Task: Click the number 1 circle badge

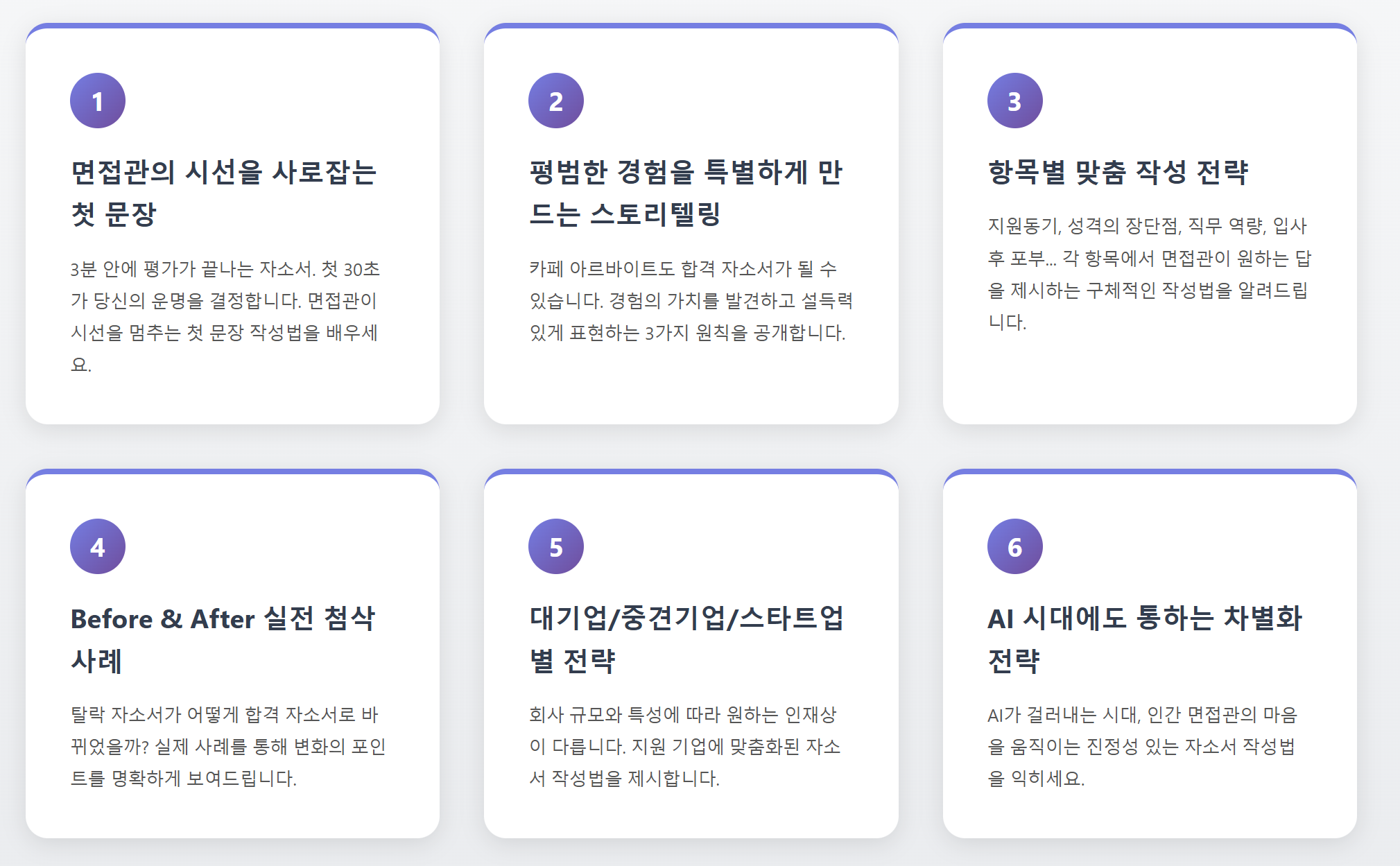Action: pyautogui.click(x=98, y=101)
